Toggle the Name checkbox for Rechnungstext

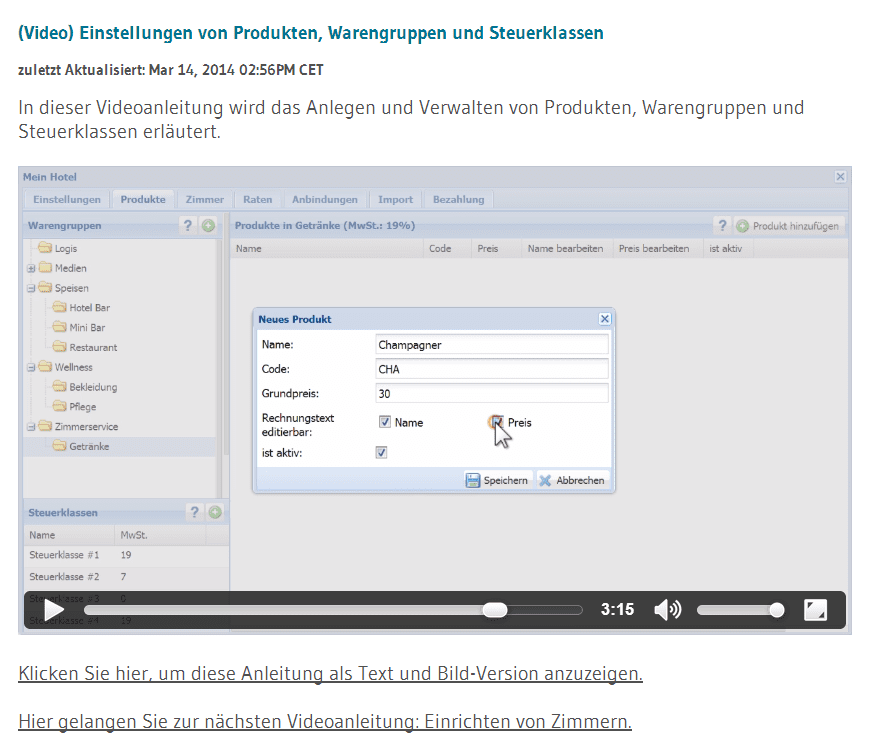click(385, 422)
